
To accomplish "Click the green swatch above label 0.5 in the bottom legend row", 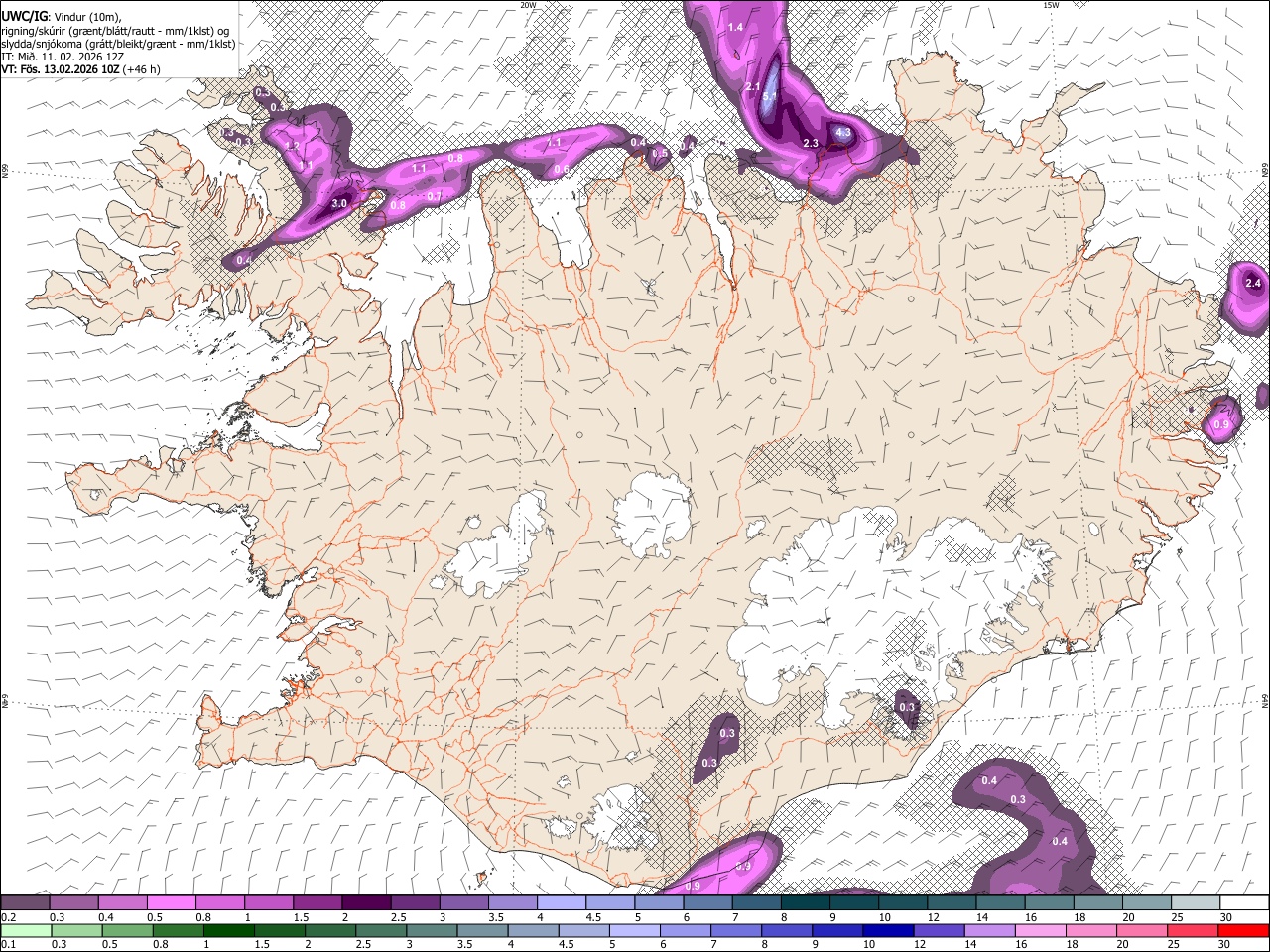I will pos(126,931).
